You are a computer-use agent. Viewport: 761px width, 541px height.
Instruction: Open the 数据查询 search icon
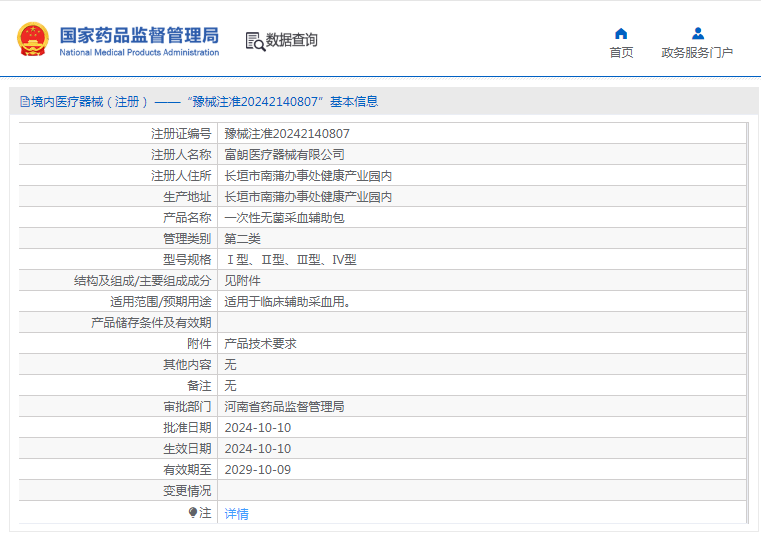click(255, 41)
